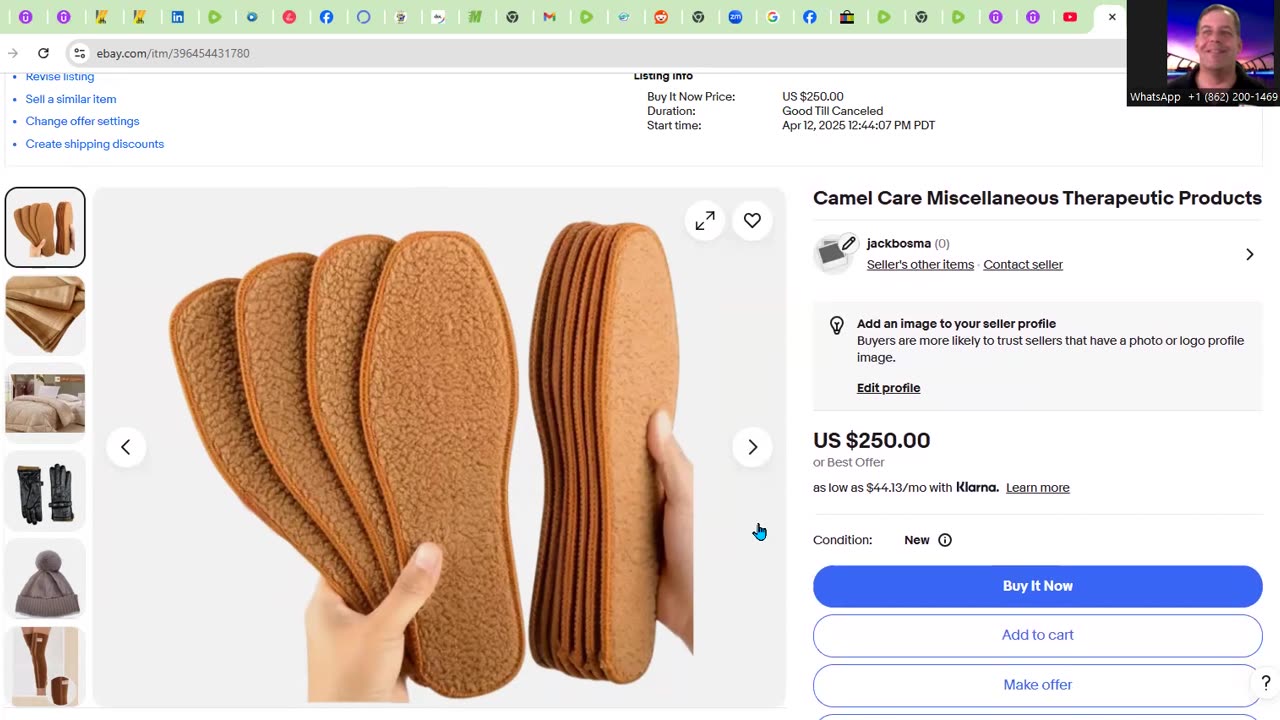Show the next product image
The width and height of the screenshot is (1280, 720).
click(752, 447)
